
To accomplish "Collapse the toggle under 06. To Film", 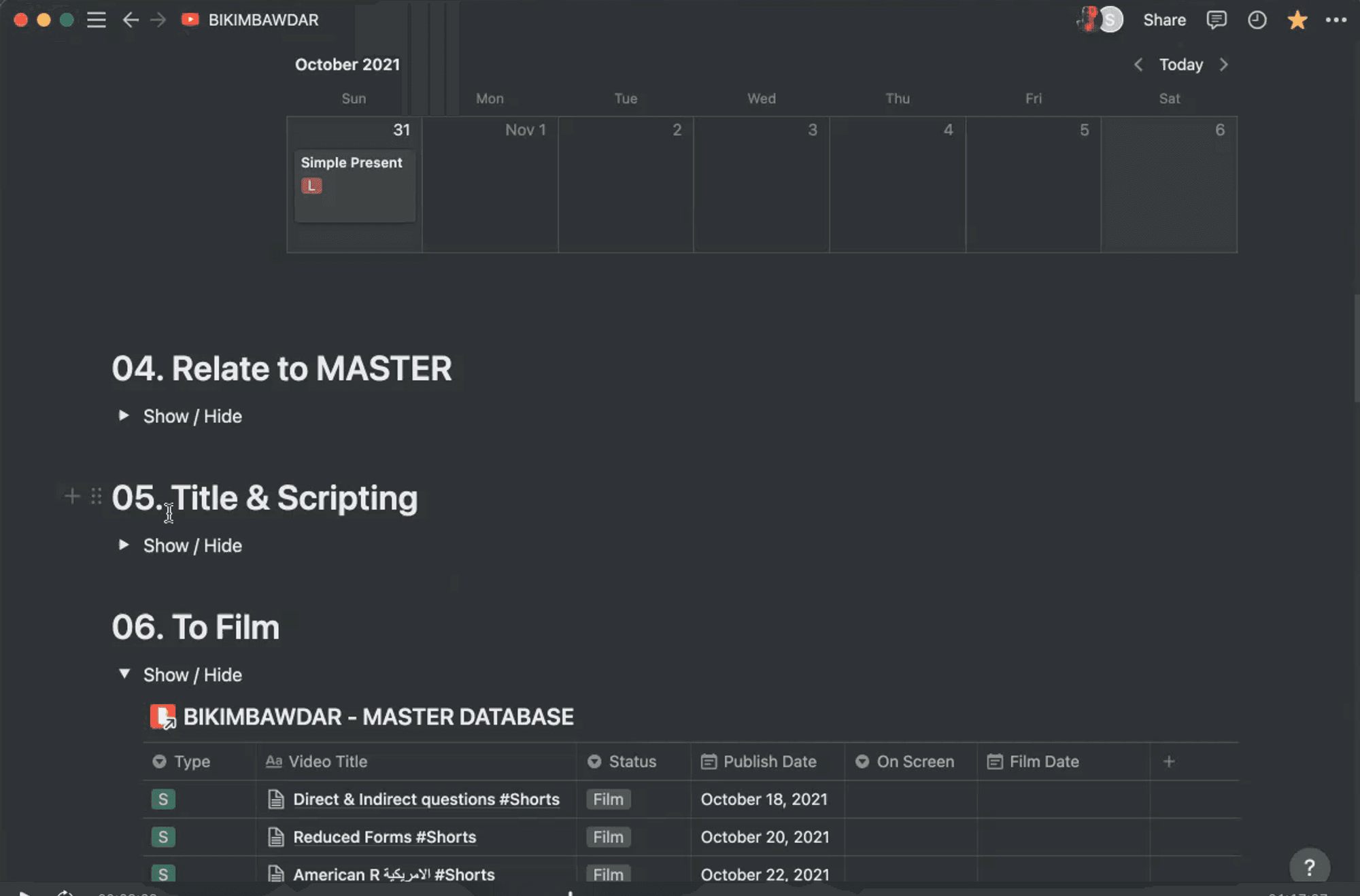I will pos(124,674).
